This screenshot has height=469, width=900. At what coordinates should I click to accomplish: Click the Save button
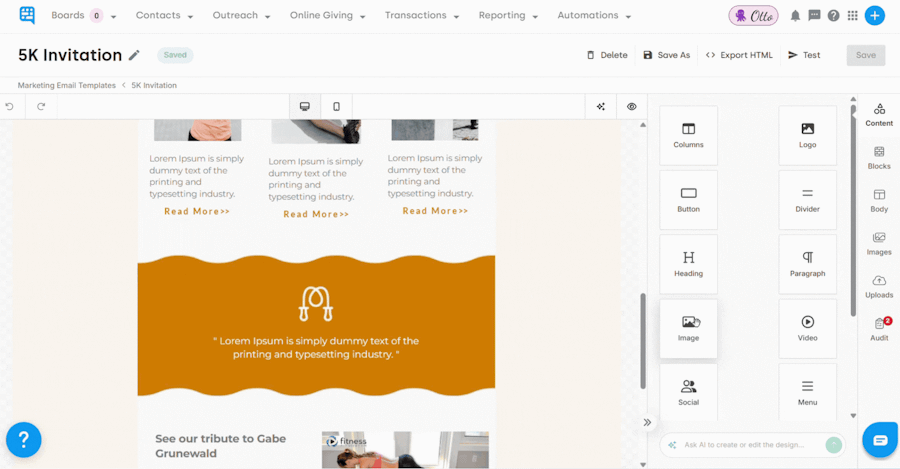coord(866,55)
